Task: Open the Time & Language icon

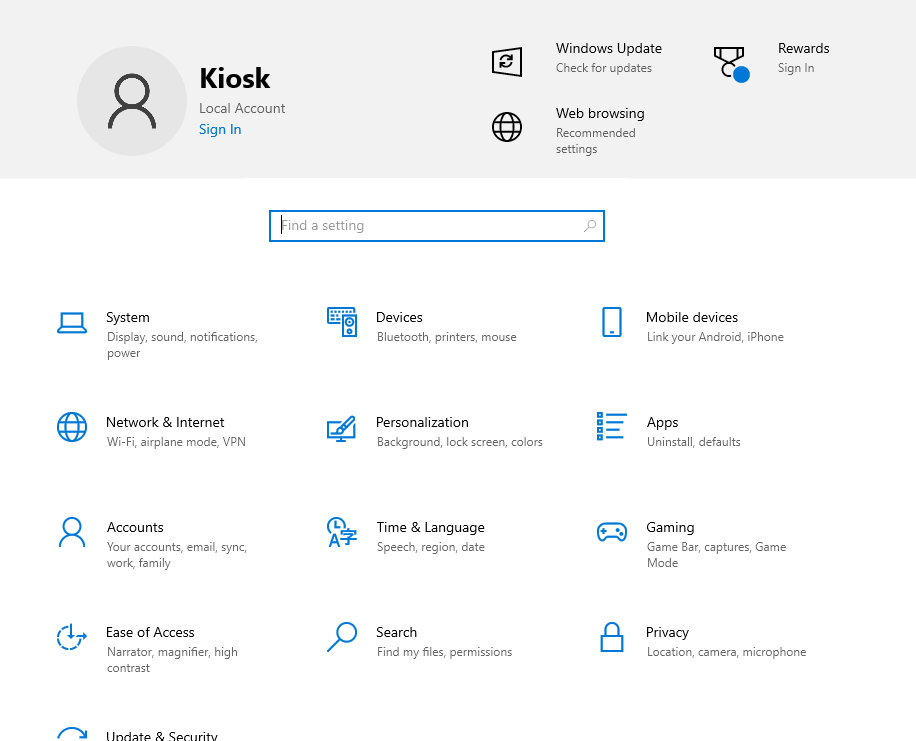Action: coord(342,532)
